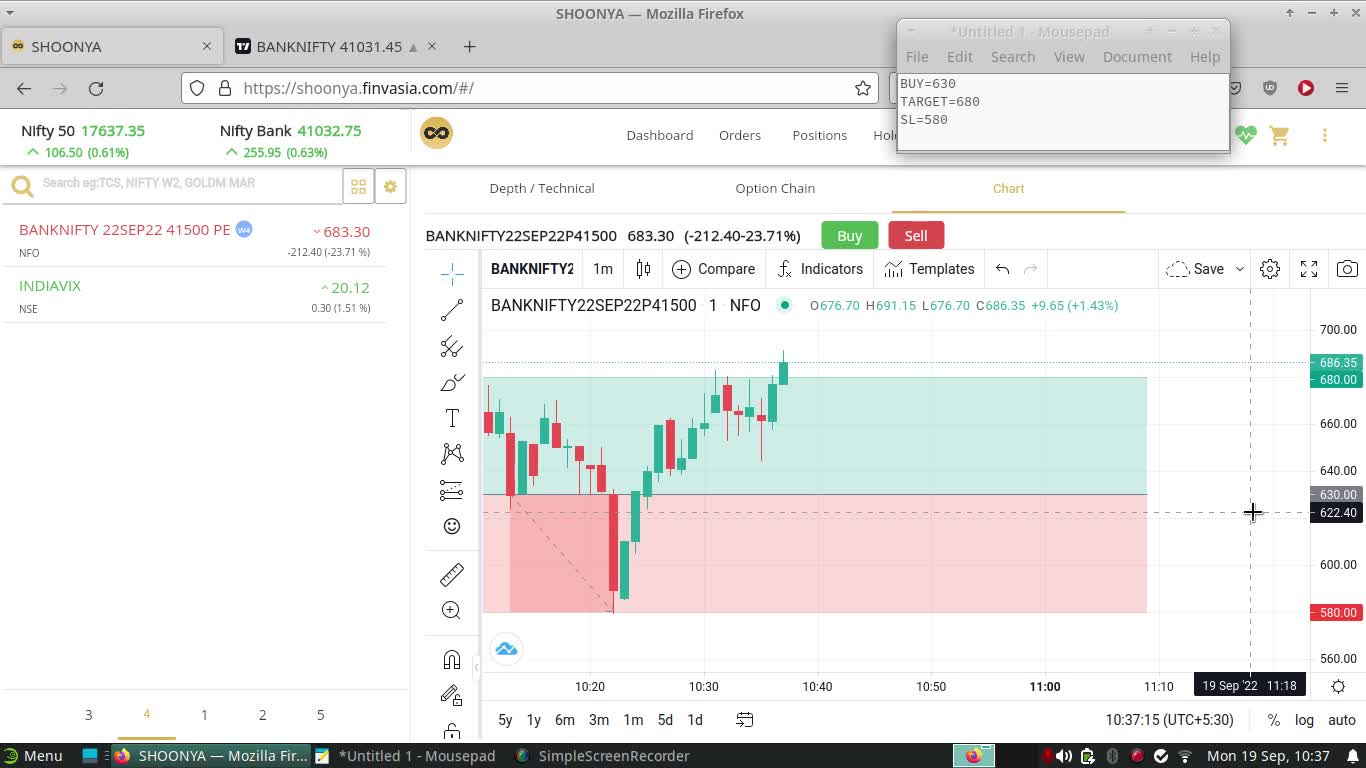Select the Text annotation tool
The width and height of the screenshot is (1366, 768).
point(452,418)
